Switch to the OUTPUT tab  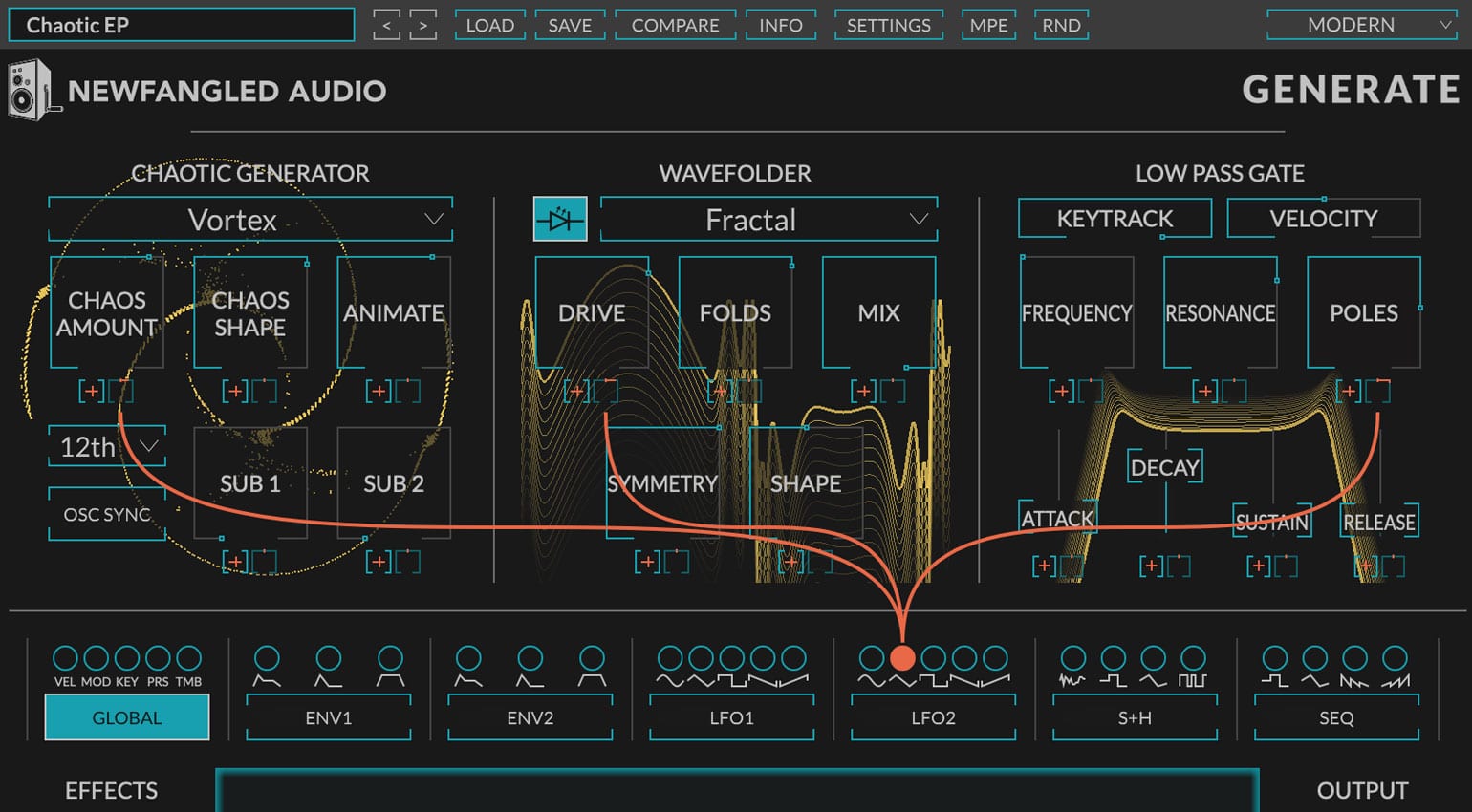pyautogui.click(x=1363, y=790)
